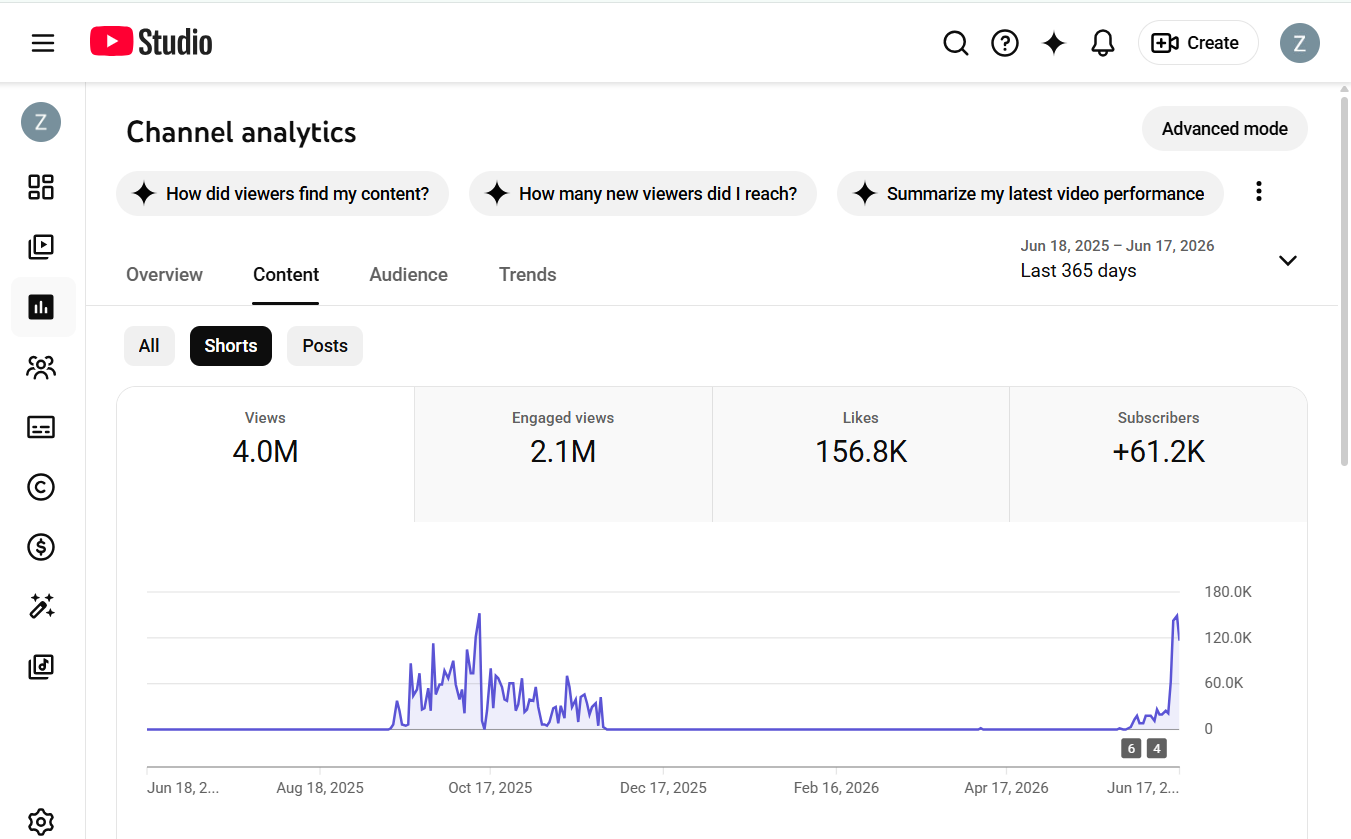Open the three-dot more suggestions menu

[1259, 192]
